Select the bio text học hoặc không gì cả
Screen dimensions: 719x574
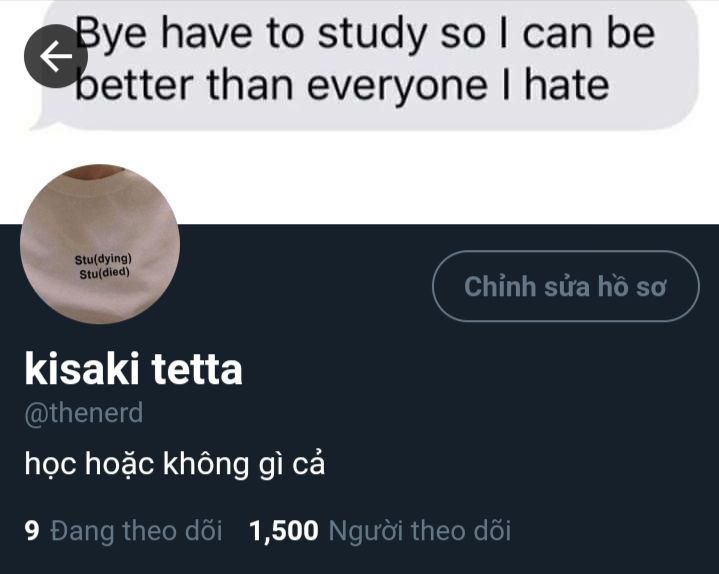pyautogui.click(x=175, y=464)
